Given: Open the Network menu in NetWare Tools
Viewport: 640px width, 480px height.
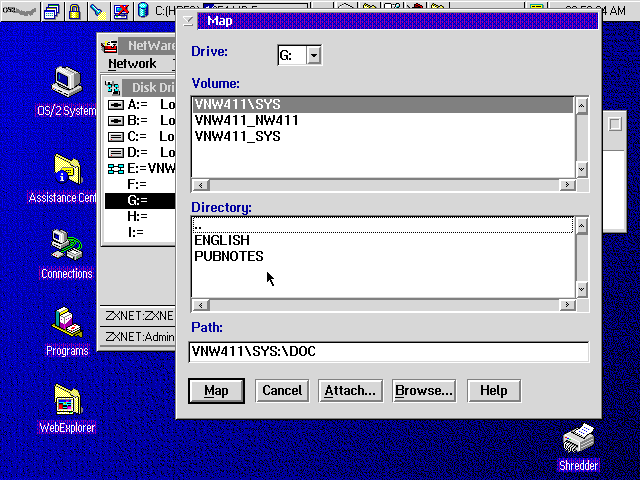Looking at the screenshot, I should pos(132,64).
